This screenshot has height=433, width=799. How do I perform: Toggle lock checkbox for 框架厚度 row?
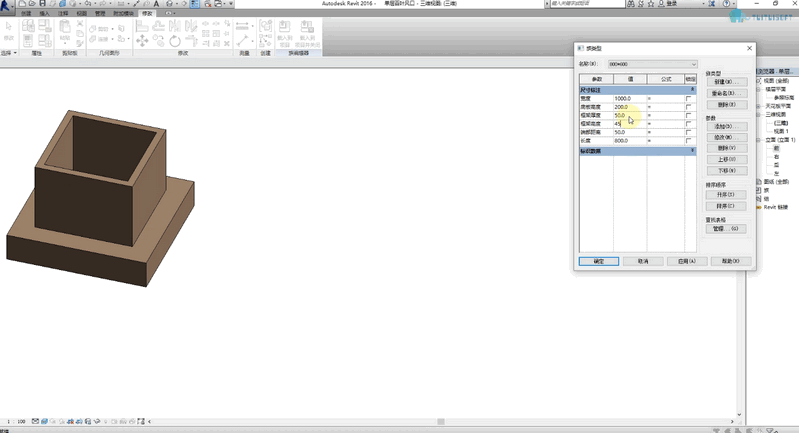(688, 115)
